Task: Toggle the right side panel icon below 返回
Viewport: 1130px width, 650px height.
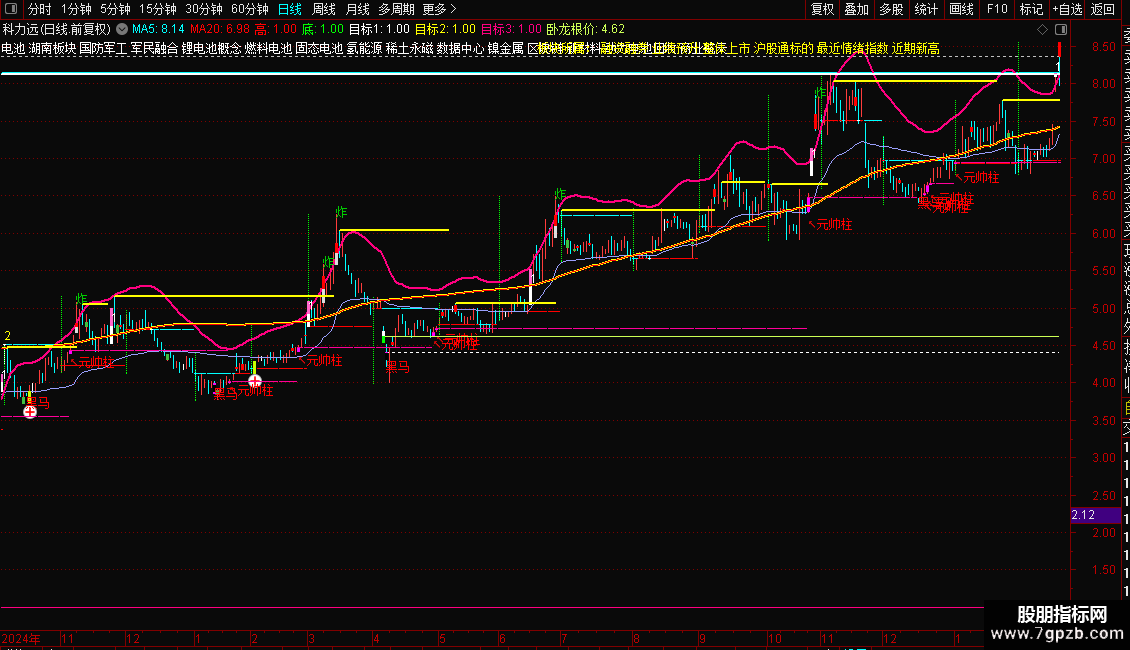Action: [1061, 30]
